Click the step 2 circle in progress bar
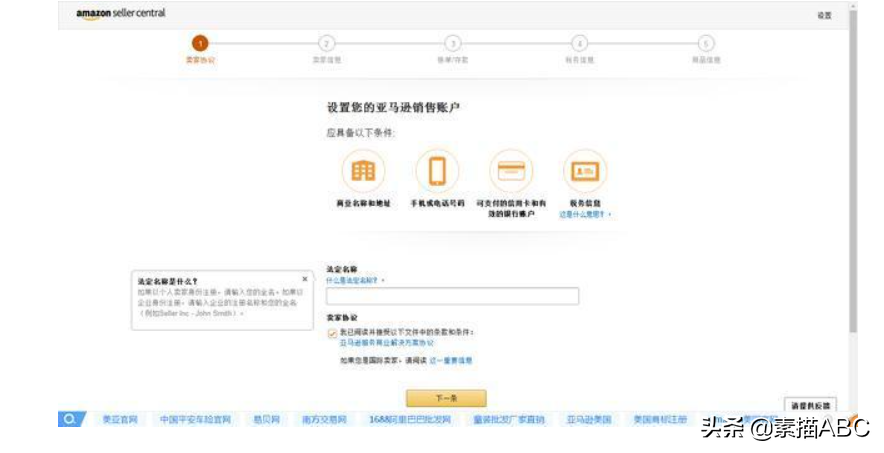Screen dimensions: 884x453 (326, 43)
